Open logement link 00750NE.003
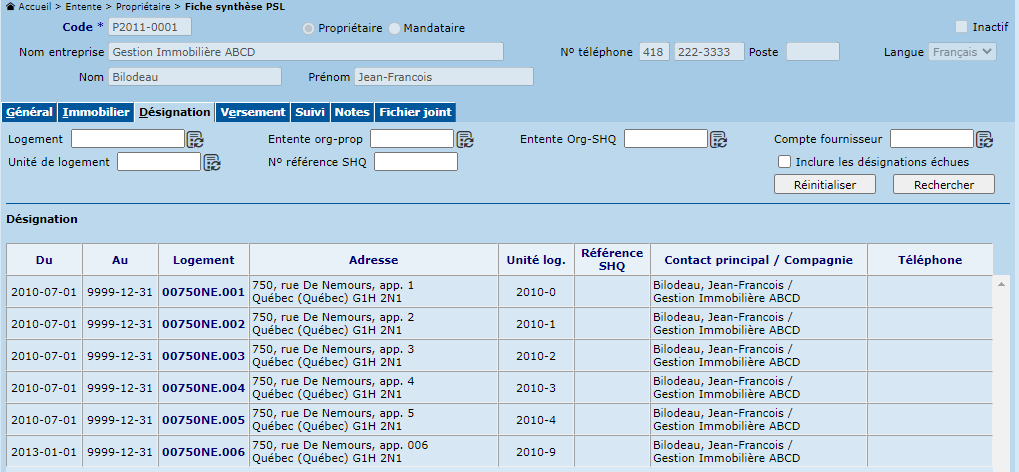1019x472 pixels. pyautogui.click(x=203, y=356)
